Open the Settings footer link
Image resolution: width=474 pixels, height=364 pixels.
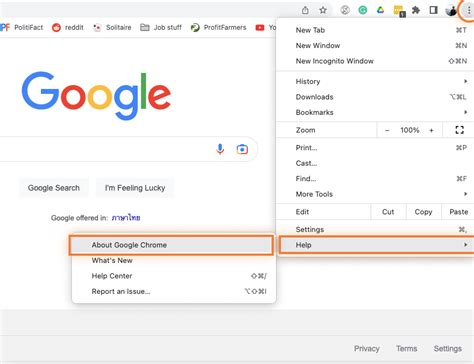(x=448, y=349)
